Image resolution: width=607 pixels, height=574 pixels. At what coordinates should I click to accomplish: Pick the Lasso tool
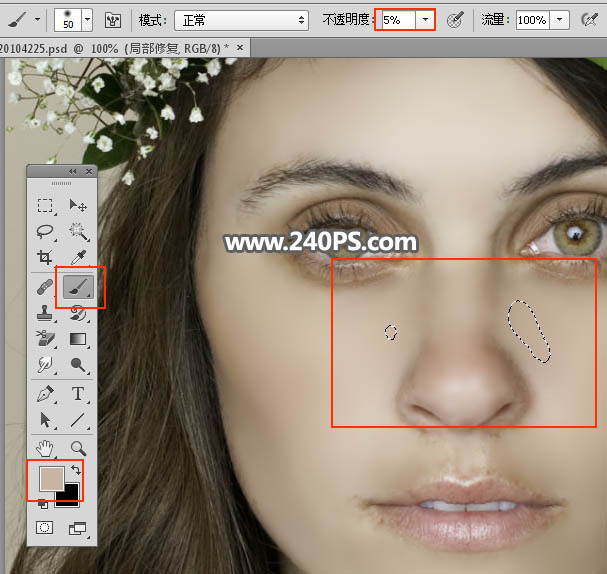(x=45, y=232)
